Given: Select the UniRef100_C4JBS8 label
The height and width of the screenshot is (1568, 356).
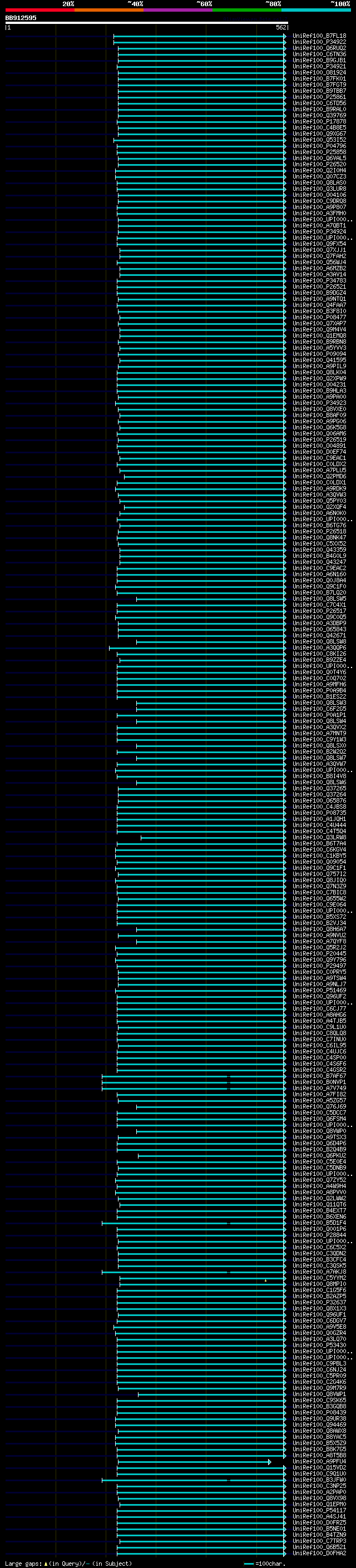Looking at the screenshot, I should [319, 807].
